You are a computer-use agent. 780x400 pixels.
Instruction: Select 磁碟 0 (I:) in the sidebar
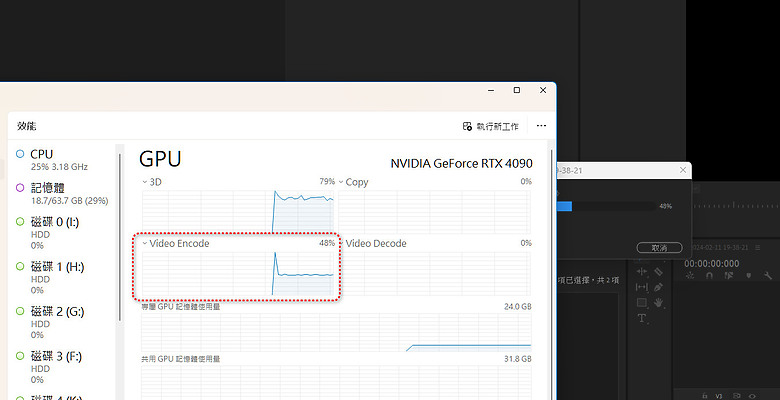64,233
